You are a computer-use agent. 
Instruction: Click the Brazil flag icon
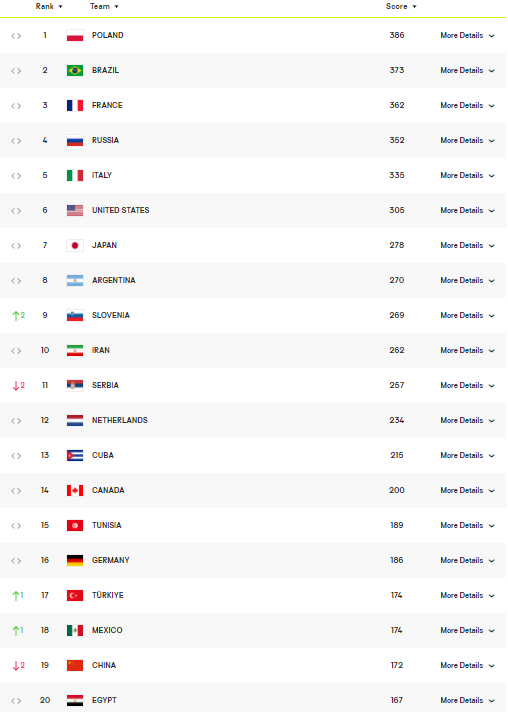[75, 70]
